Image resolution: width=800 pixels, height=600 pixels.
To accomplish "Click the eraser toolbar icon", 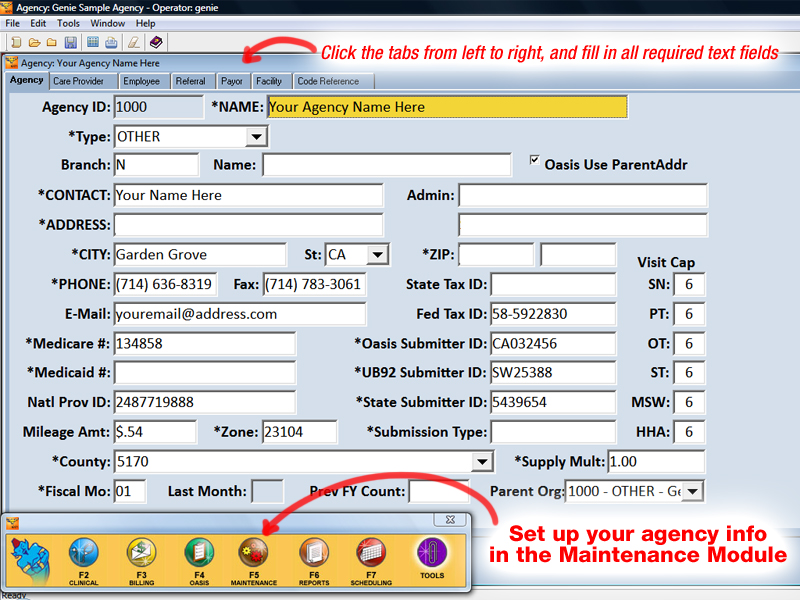I will [134, 42].
